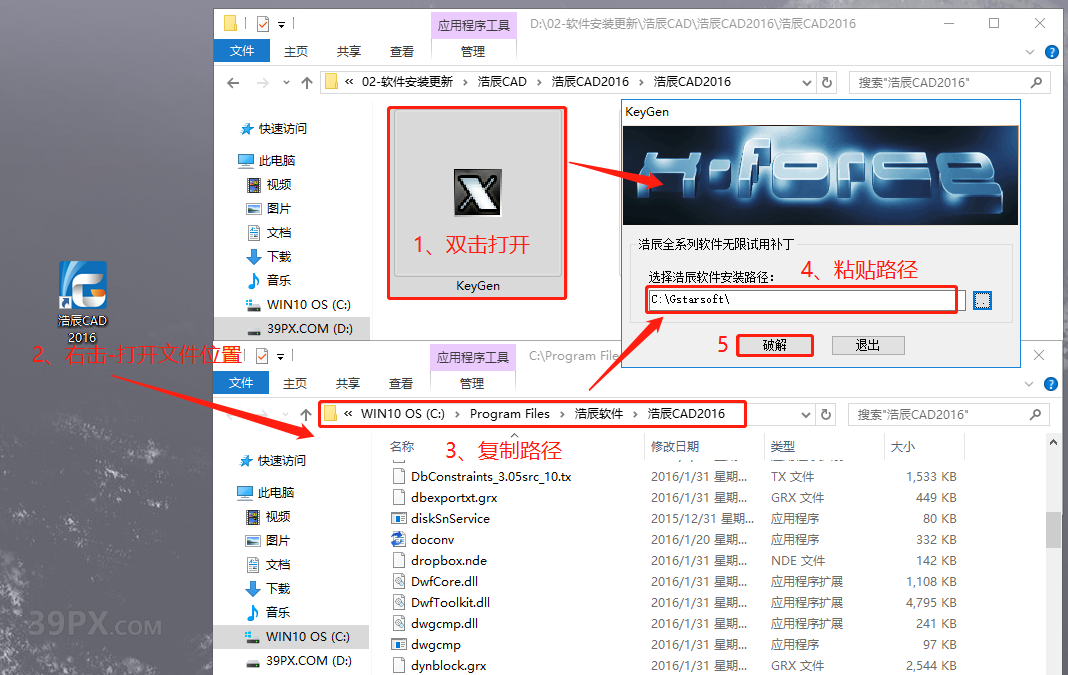Open 主页 tab in bottom Explorer window

pyautogui.click(x=295, y=383)
